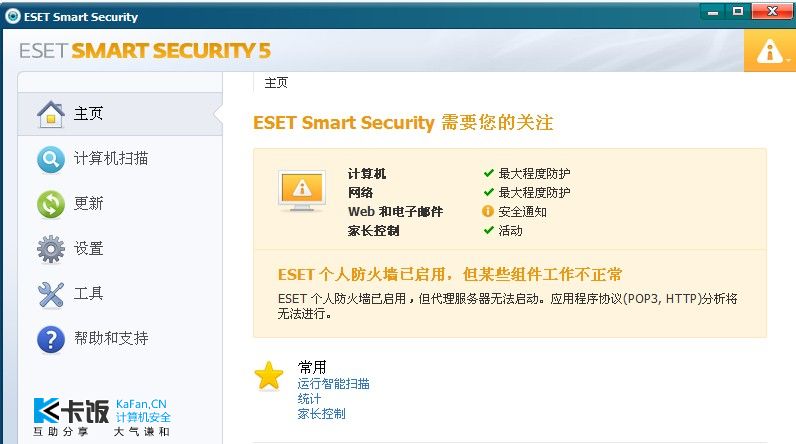The image size is (796, 444).
Task: Open the 更新 update section
Action: (x=88, y=204)
